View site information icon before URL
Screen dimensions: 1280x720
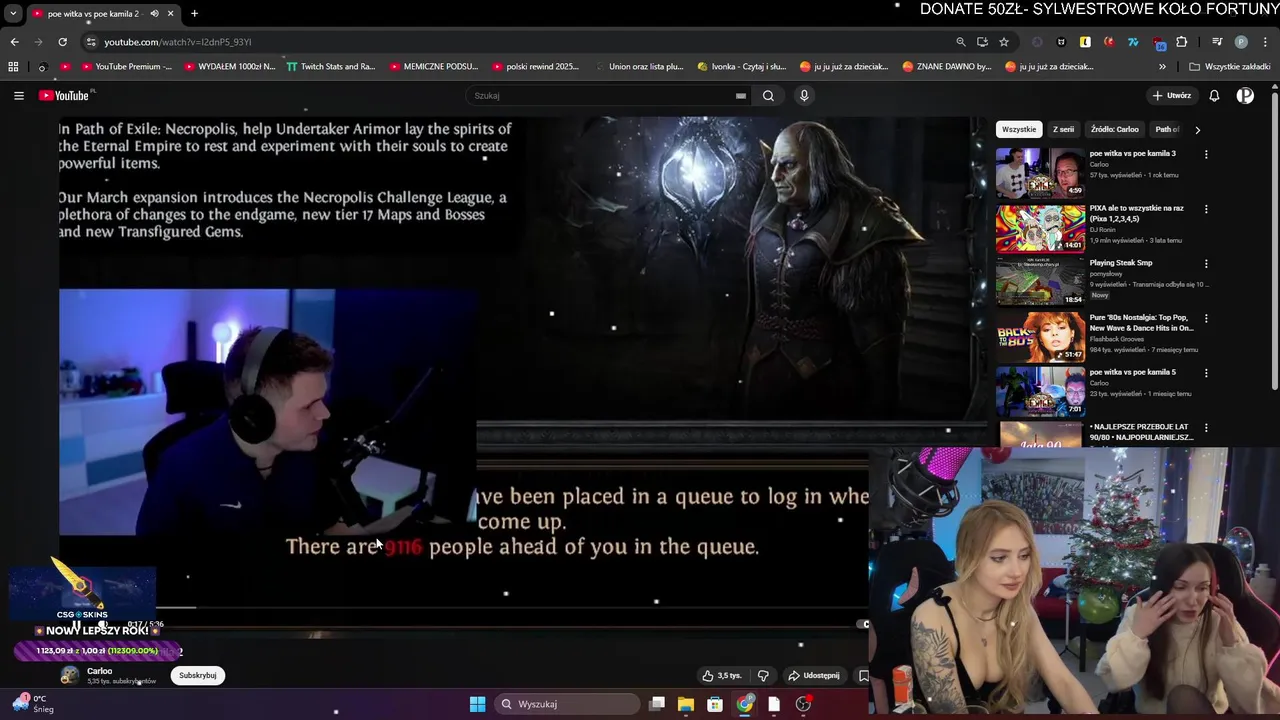click(91, 42)
